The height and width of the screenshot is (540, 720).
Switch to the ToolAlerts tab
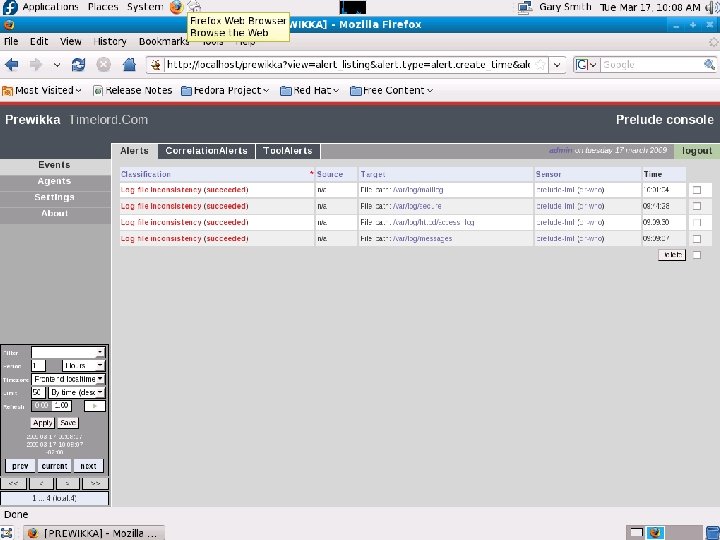click(288, 151)
